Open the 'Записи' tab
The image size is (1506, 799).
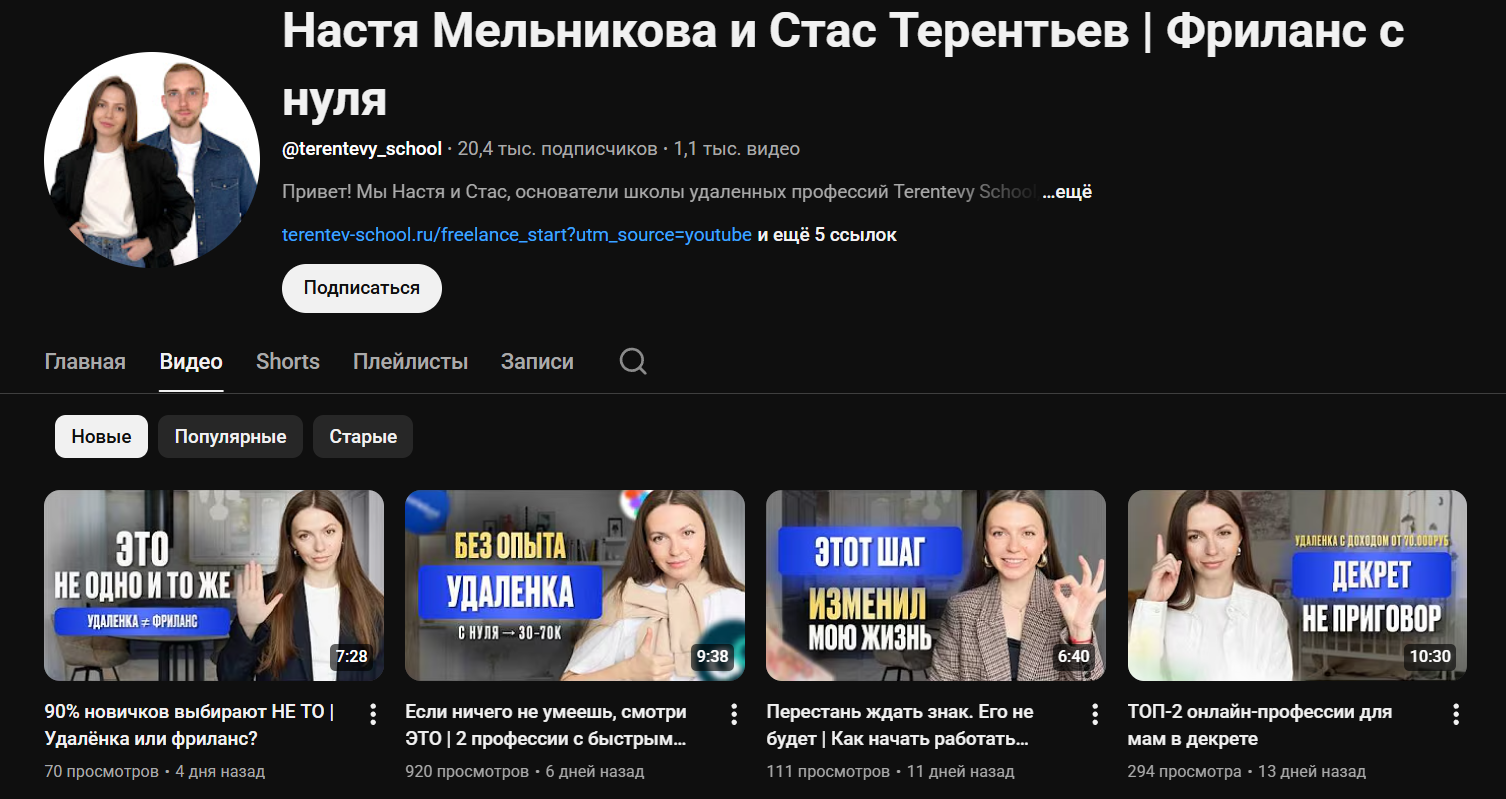(536, 361)
